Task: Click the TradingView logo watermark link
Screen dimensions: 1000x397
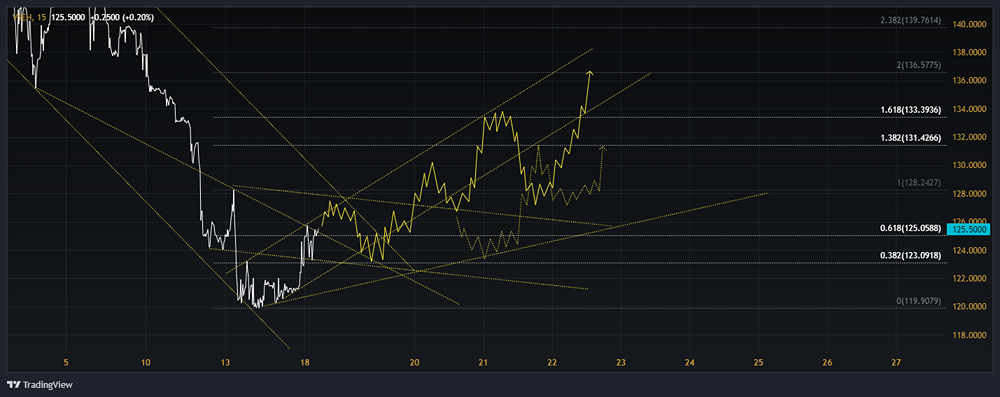Action: (40, 385)
